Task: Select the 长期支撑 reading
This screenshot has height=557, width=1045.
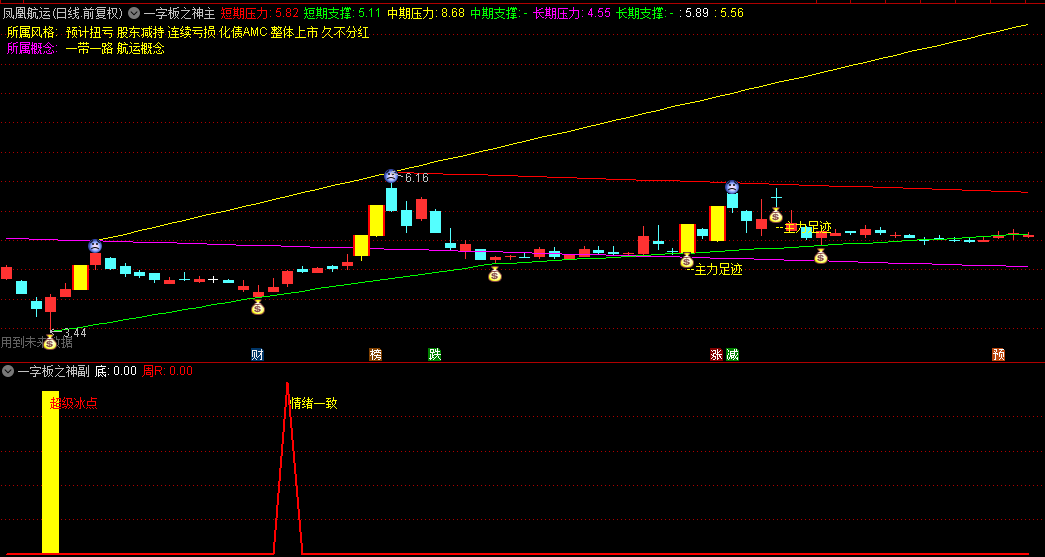Action: pyautogui.click(x=645, y=13)
